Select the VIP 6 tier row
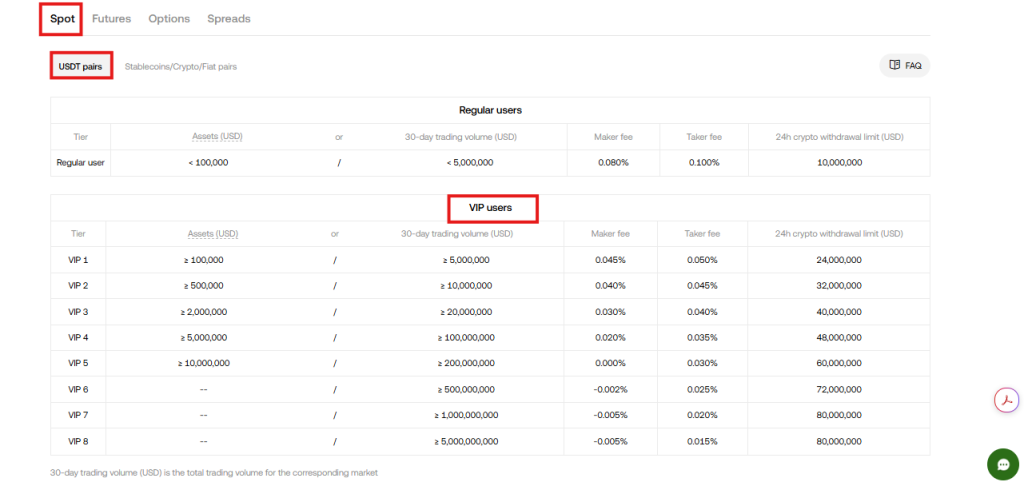Screen dimensions: 1024x482 [x=490, y=389]
